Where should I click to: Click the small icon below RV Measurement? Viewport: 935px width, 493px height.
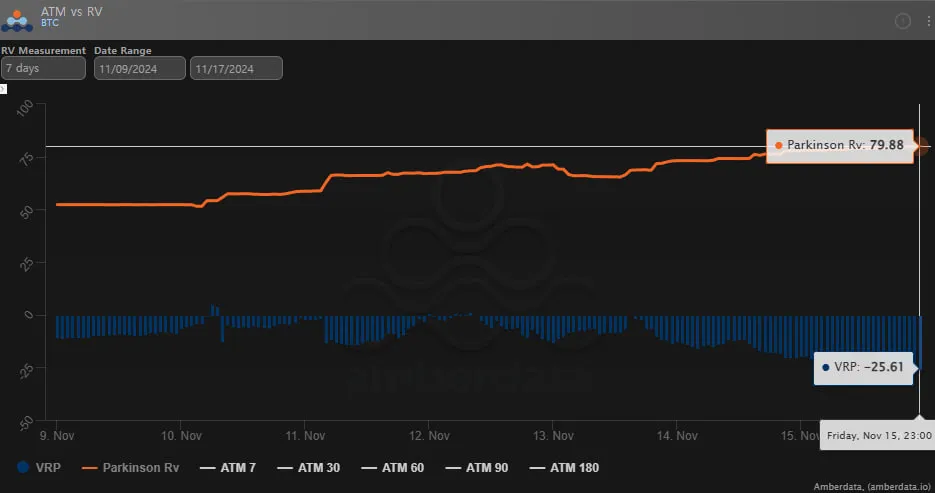pyautogui.click(x=3, y=89)
